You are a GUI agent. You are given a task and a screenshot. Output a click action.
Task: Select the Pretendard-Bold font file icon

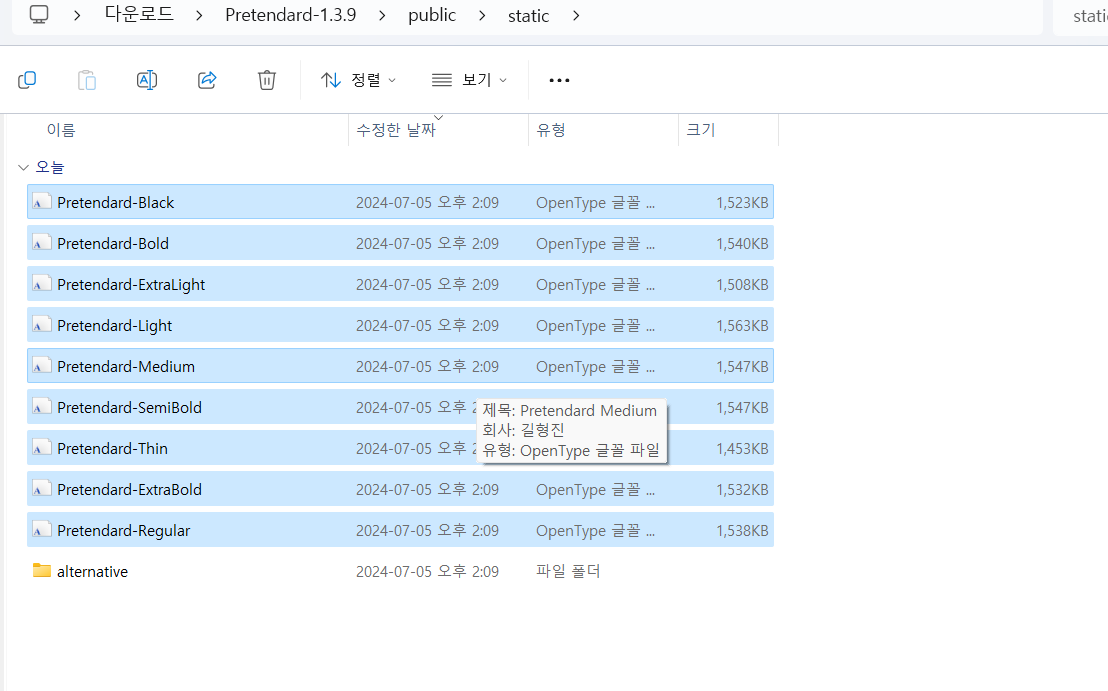coord(42,243)
